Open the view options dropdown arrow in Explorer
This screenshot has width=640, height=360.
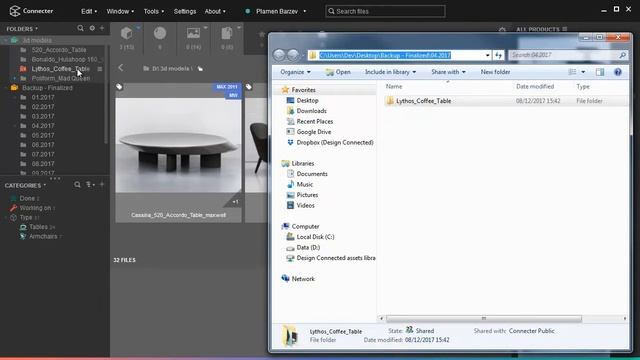click(583, 72)
